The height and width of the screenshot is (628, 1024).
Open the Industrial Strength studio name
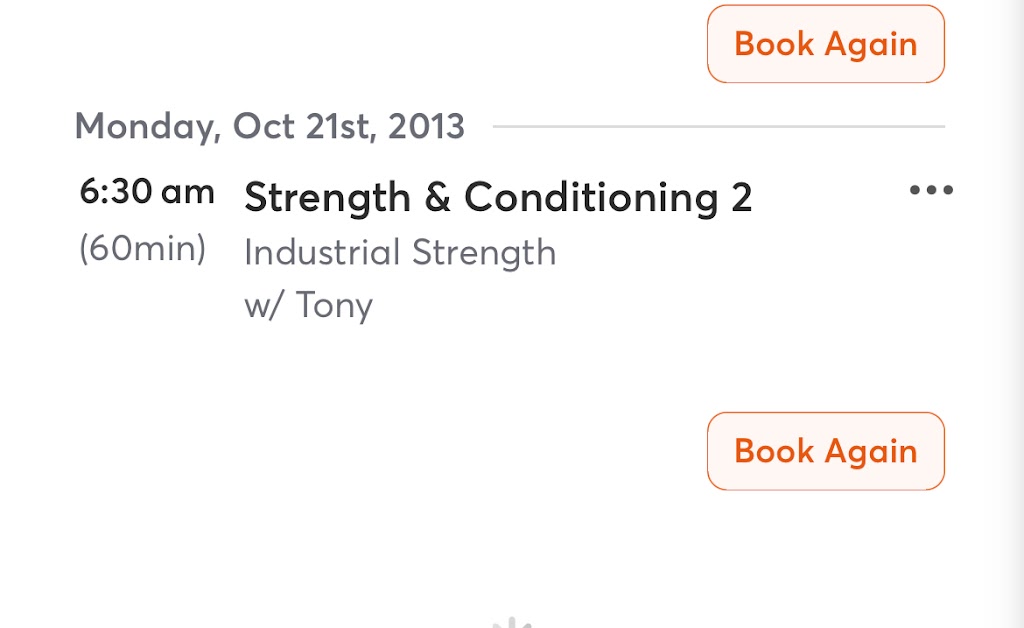(400, 252)
